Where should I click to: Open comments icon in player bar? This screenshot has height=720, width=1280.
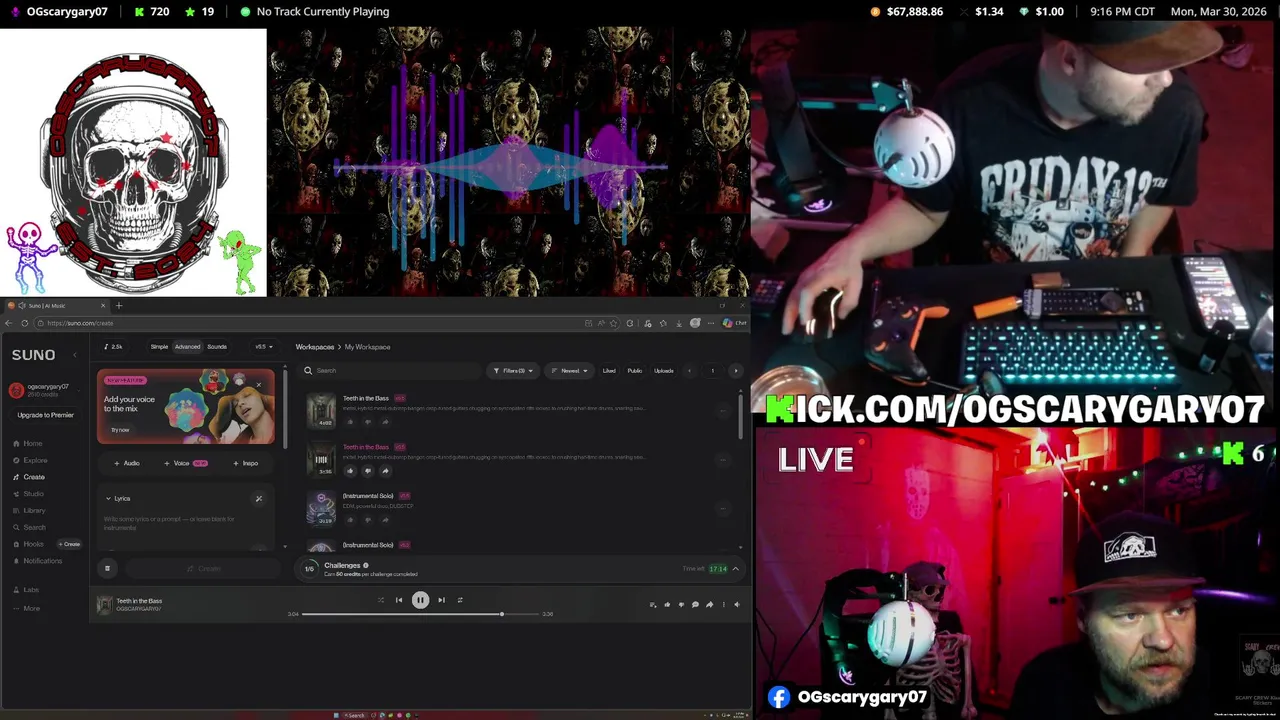tap(695, 604)
